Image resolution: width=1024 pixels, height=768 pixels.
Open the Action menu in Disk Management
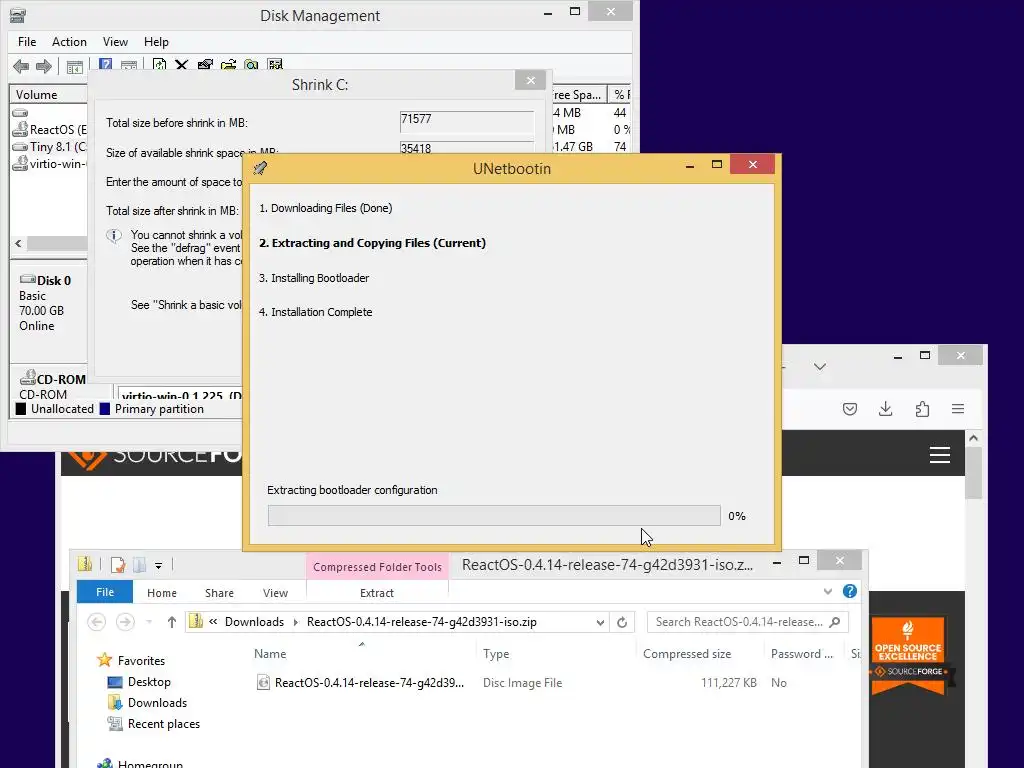pos(69,42)
